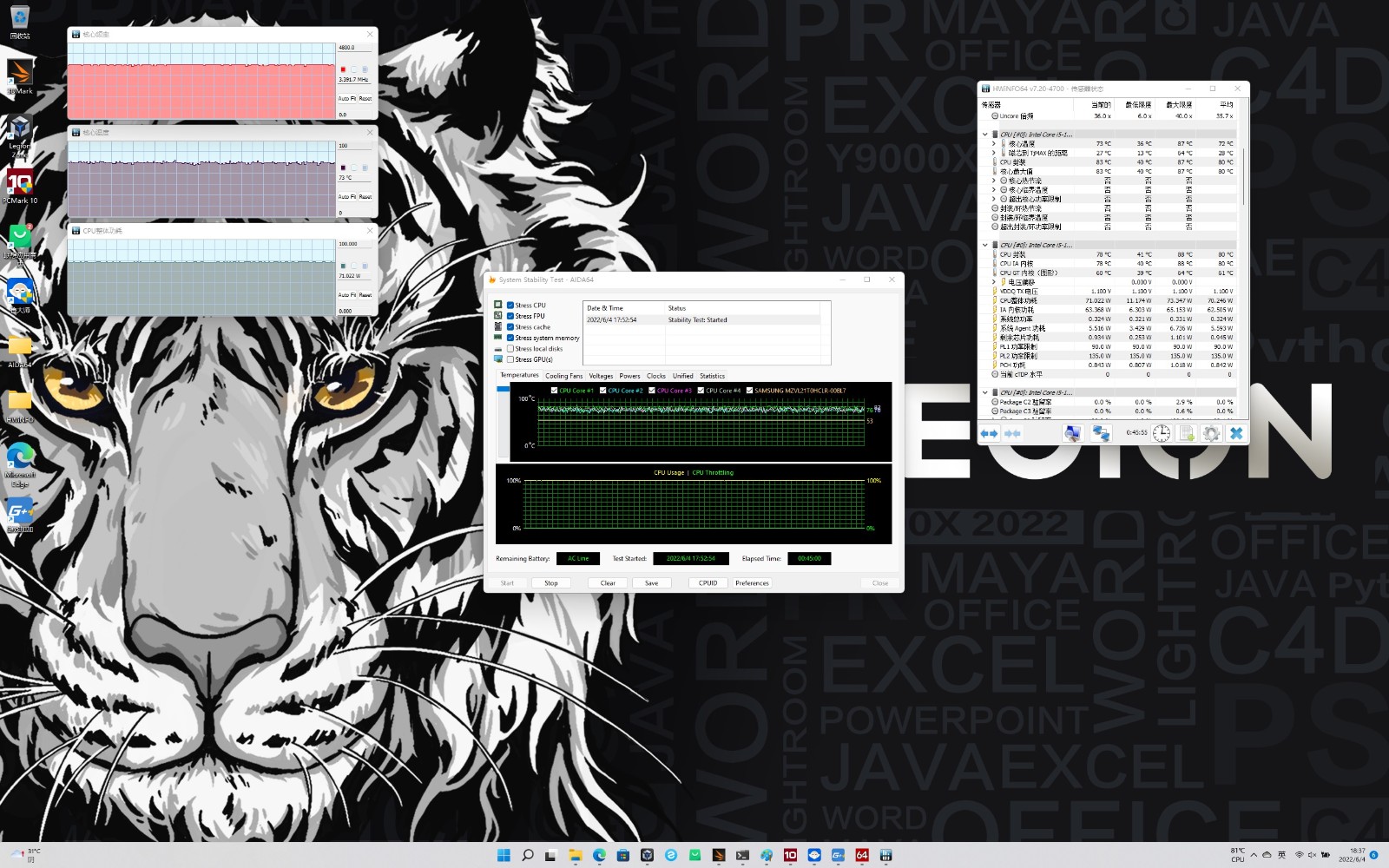The image size is (1389, 868).
Task: Switch to Powers tab
Action: click(629, 376)
